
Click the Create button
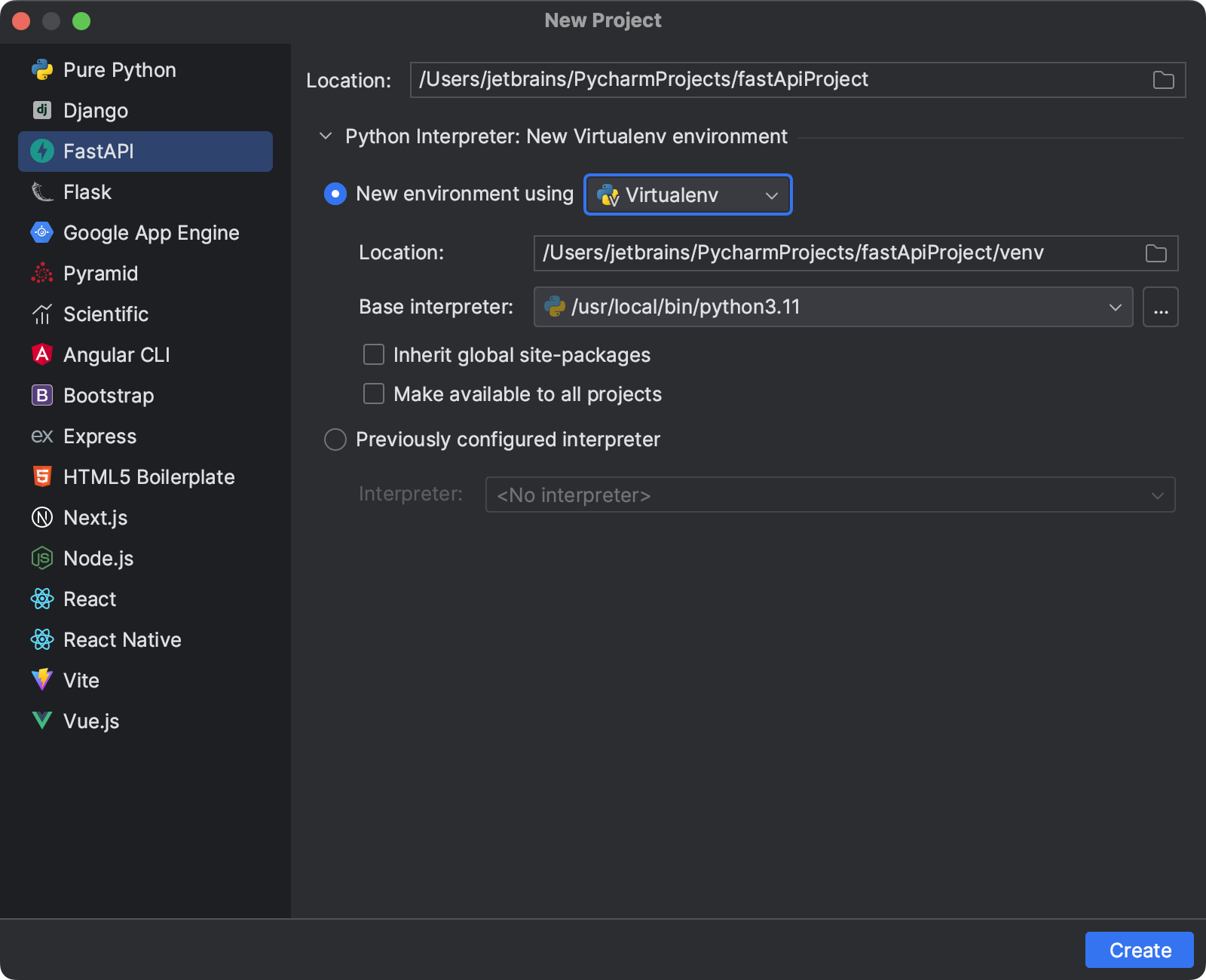click(x=1138, y=950)
